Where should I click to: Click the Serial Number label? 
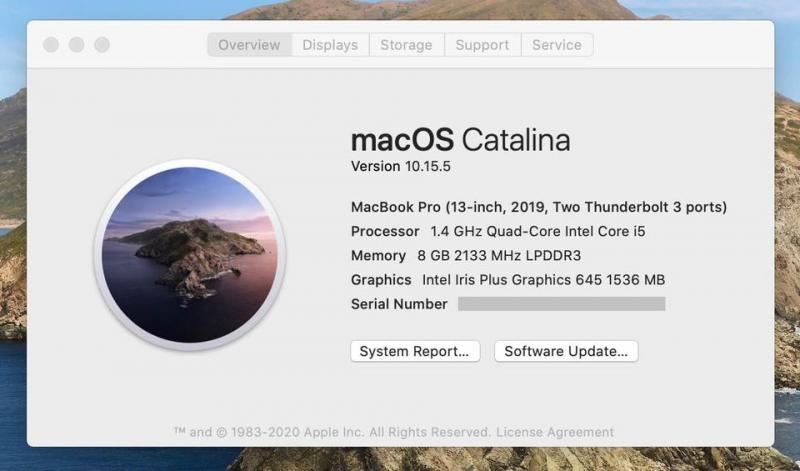click(399, 304)
